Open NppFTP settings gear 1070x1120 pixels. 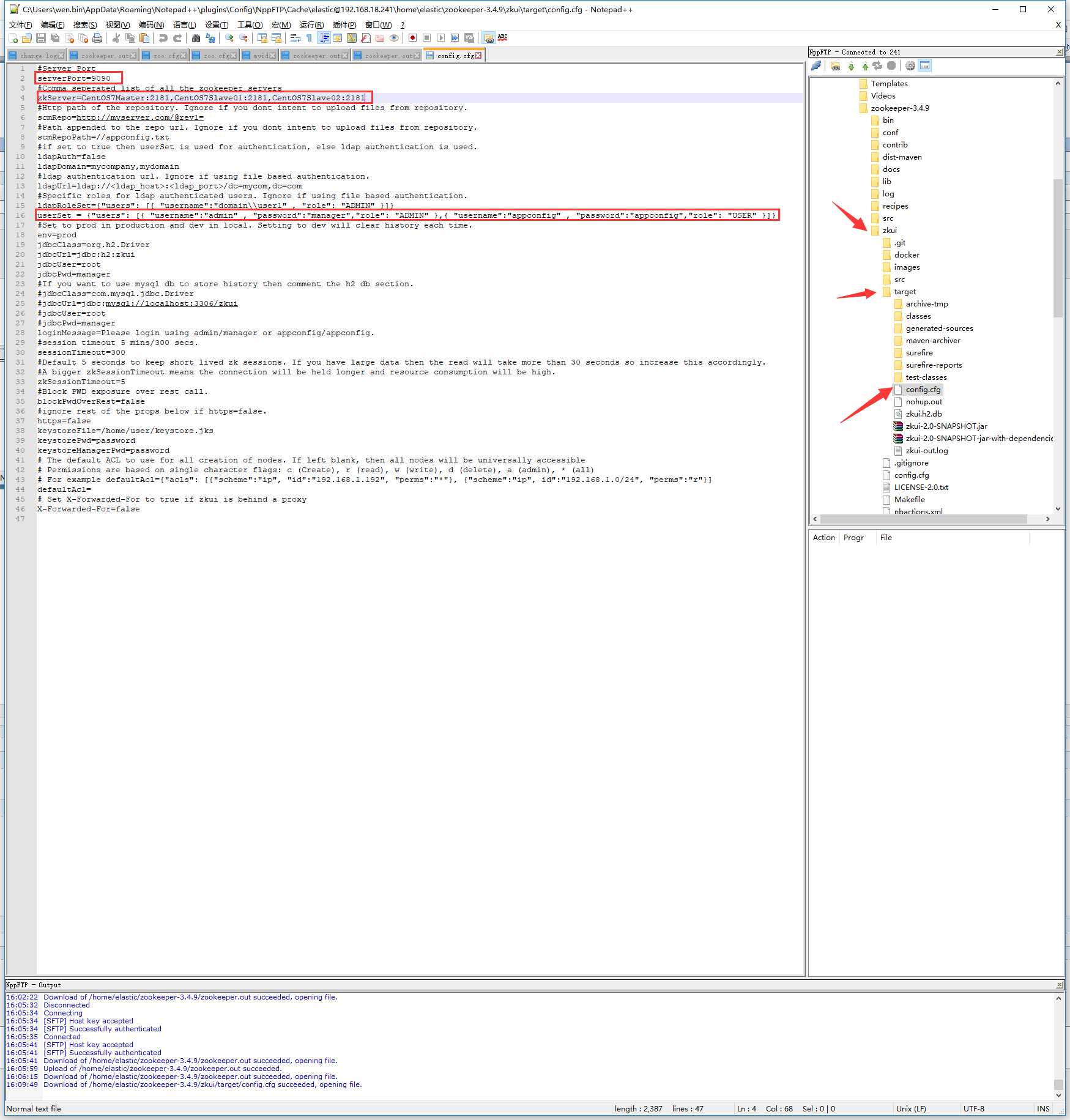click(910, 66)
